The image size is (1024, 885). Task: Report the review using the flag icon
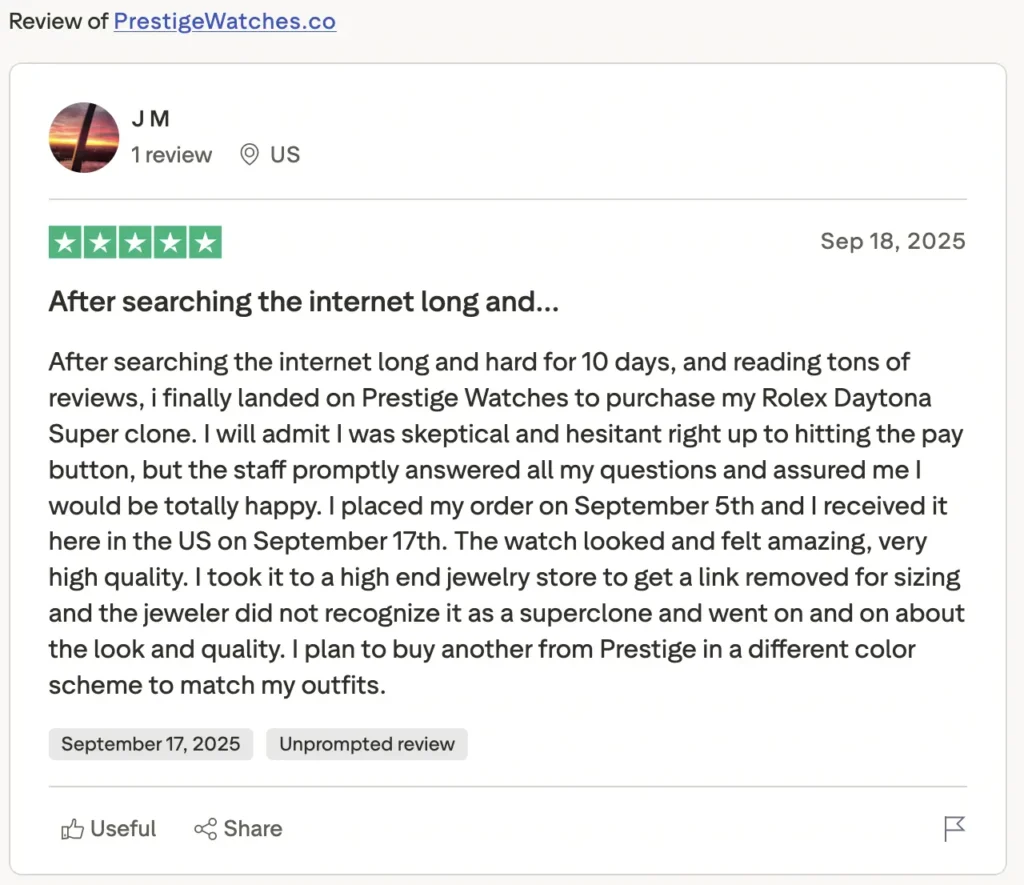[x=953, y=828]
